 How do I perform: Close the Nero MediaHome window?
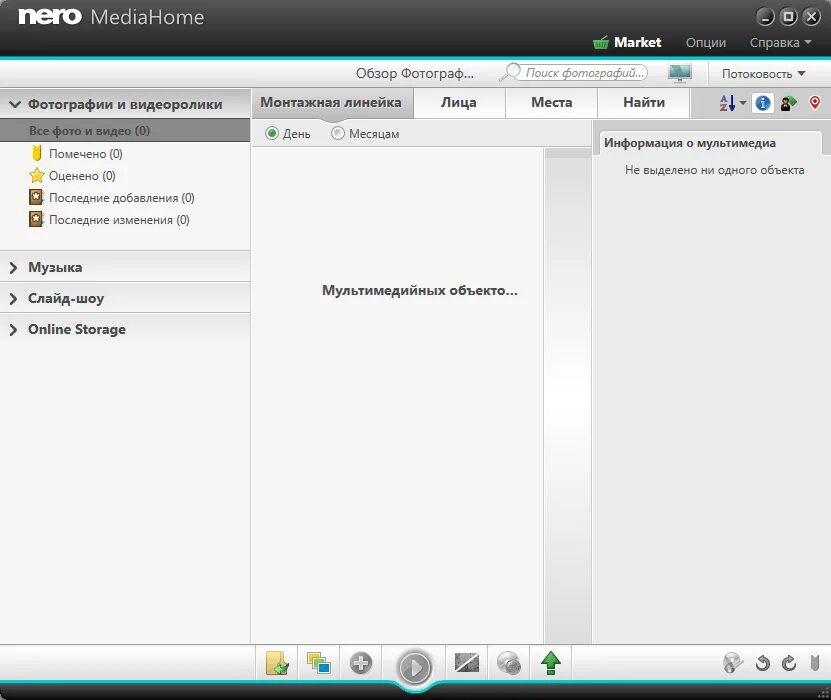(x=811, y=17)
